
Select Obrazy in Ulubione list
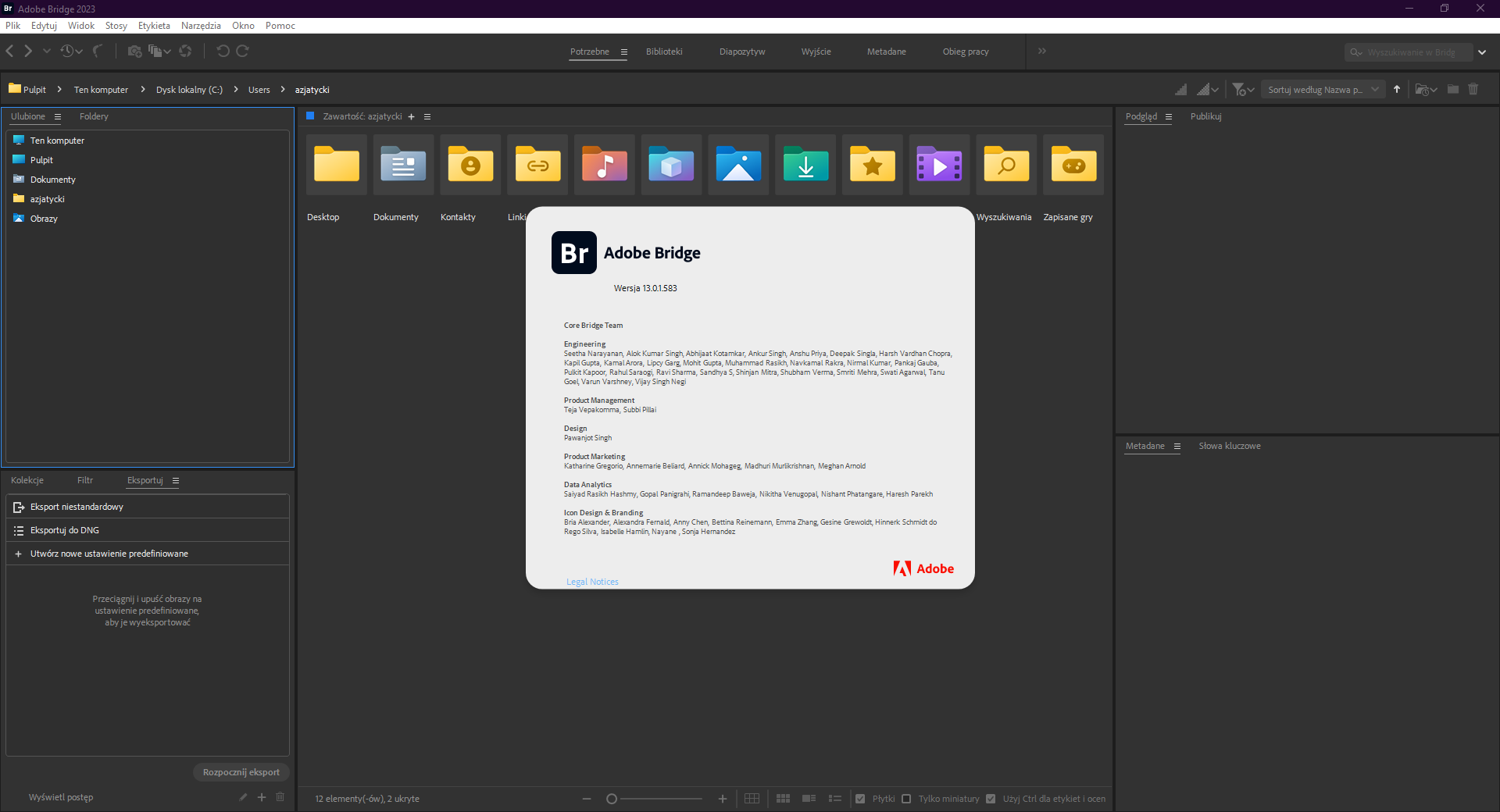pyautogui.click(x=44, y=219)
